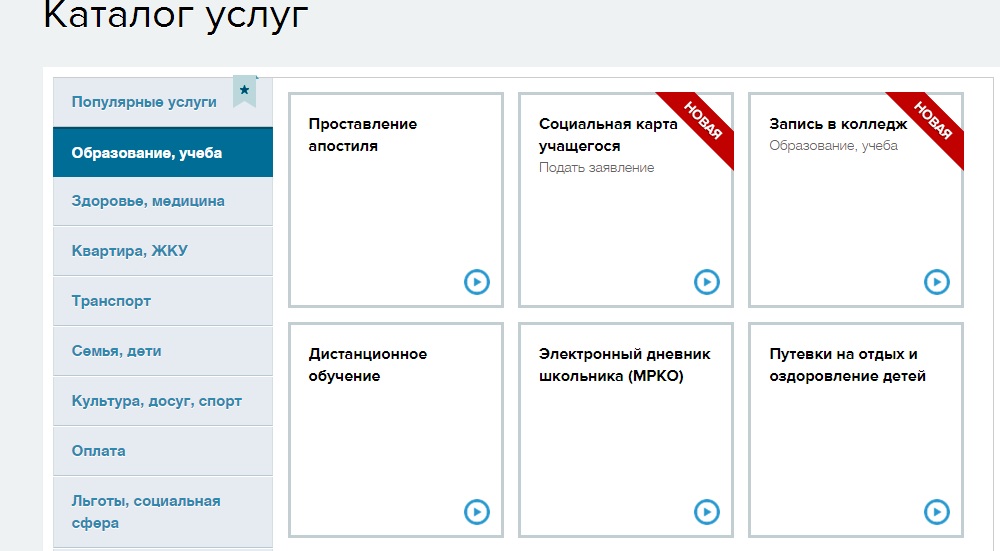Open arrow icon on Электронный дневник школьника card
This screenshot has width=1000, height=551.
click(x=707, y=512)
